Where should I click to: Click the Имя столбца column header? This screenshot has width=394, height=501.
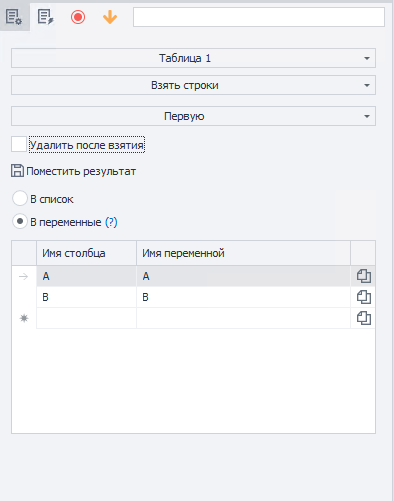[86, 253]
